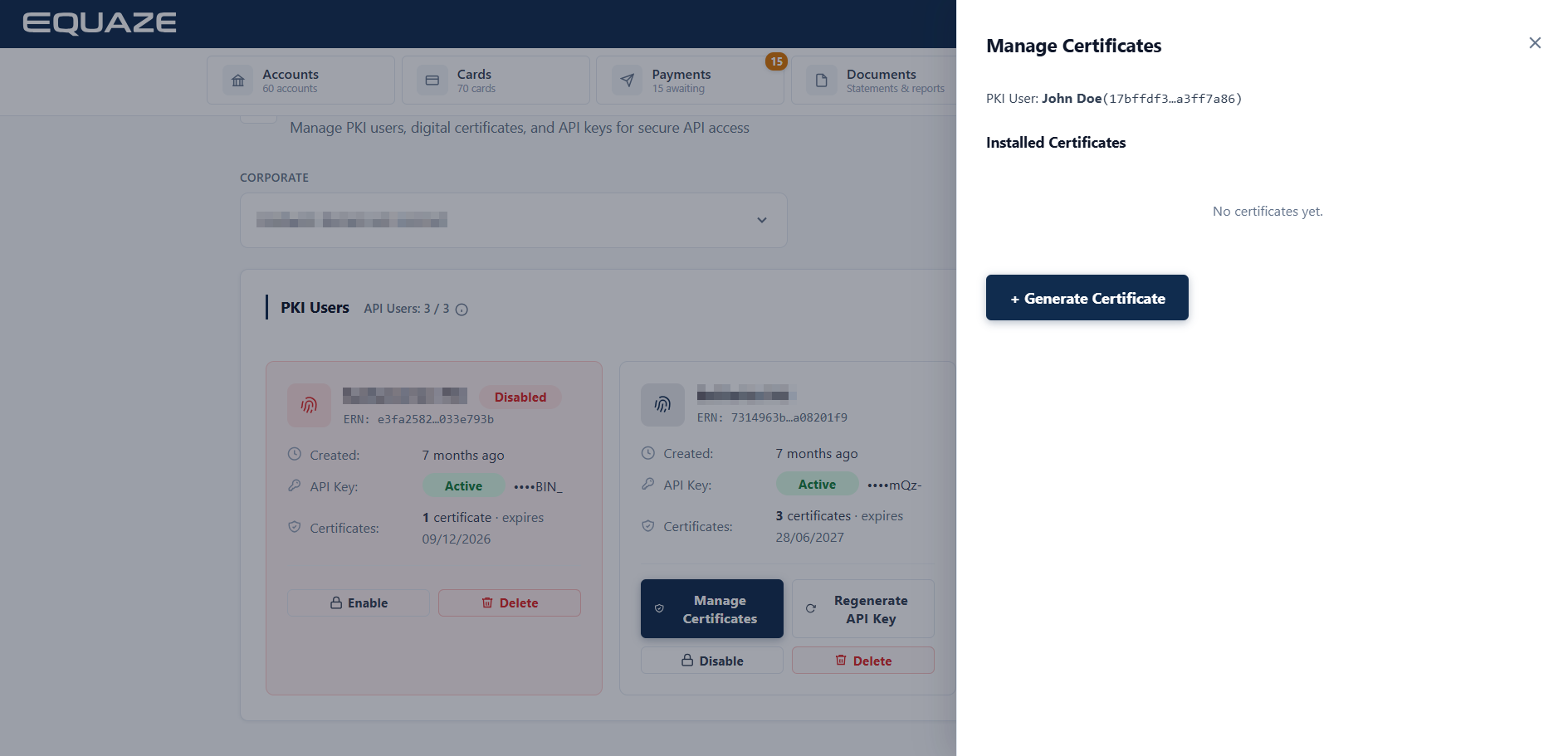Click the shield icon in Manage Certificates button

tap(659, 608)
